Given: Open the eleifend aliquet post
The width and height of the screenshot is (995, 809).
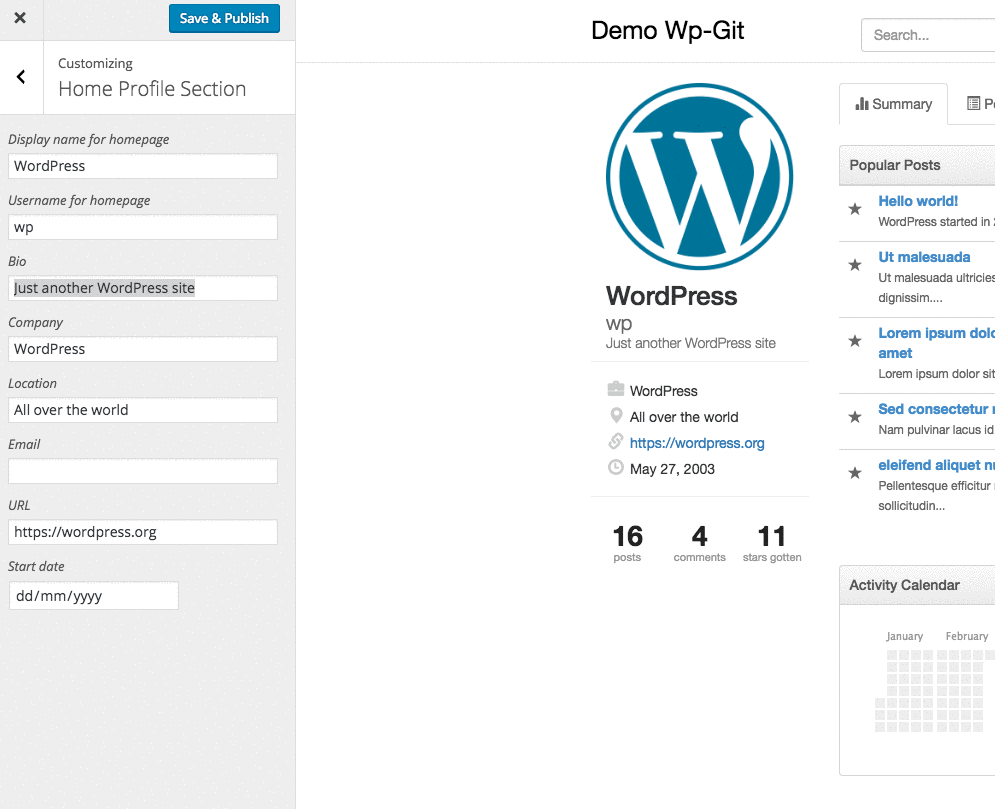Looking at the screenshot, I should point(937,465).
